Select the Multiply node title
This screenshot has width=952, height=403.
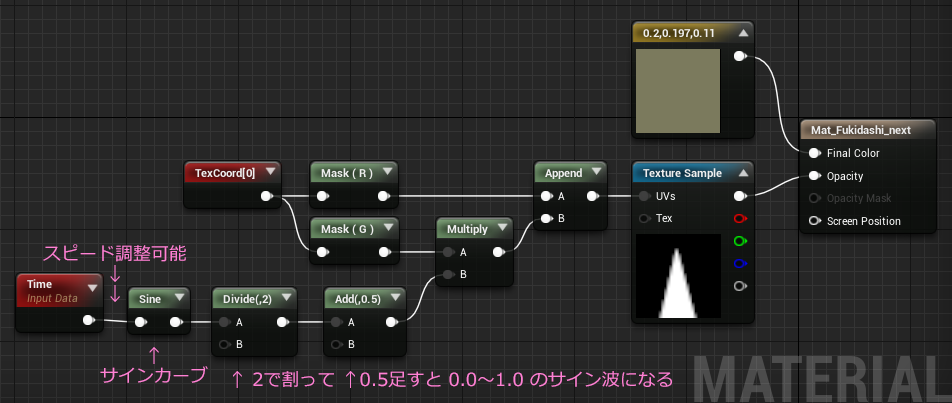click(468, 229)
